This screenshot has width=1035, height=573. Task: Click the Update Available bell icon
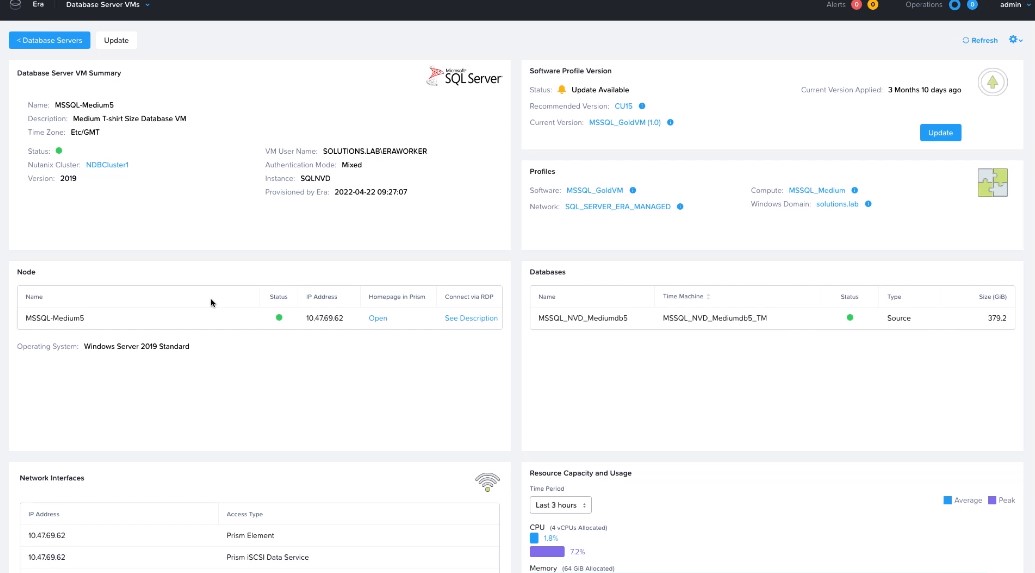(562, 90)
